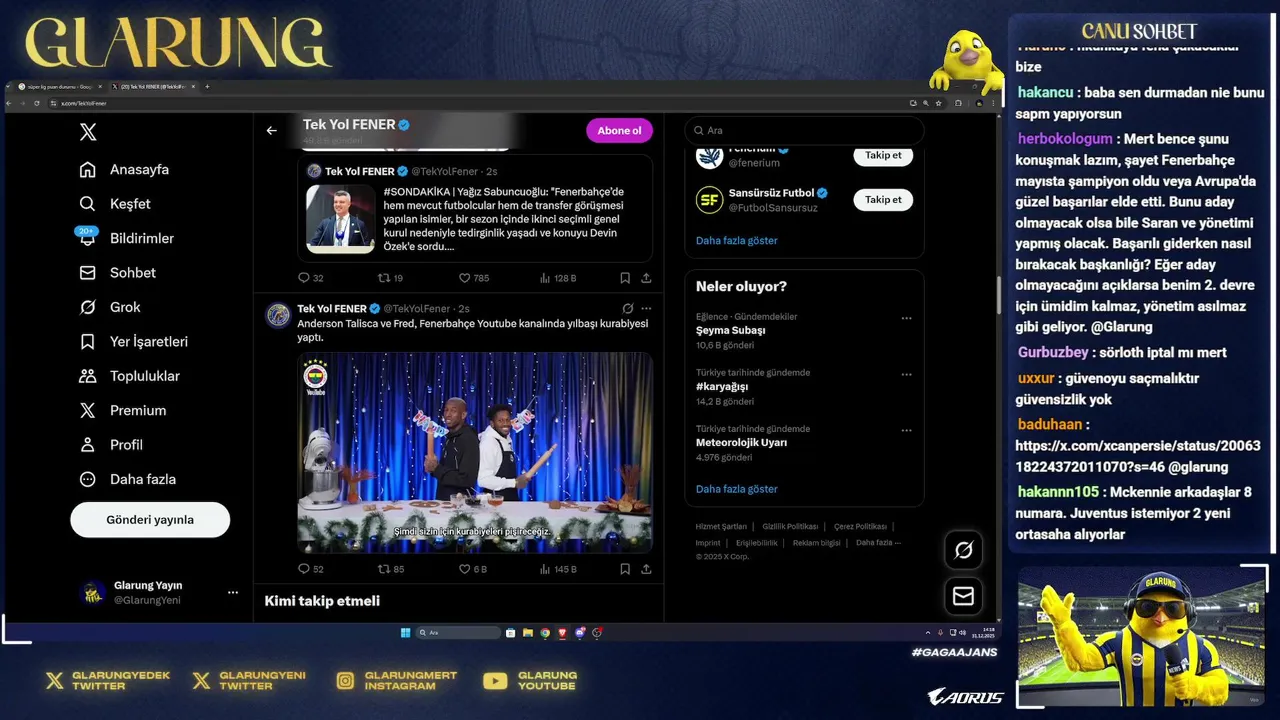Bookmark the Sabuncuoğlu quote tweet
Screen dimensions: 1280x720
point(625,278)
